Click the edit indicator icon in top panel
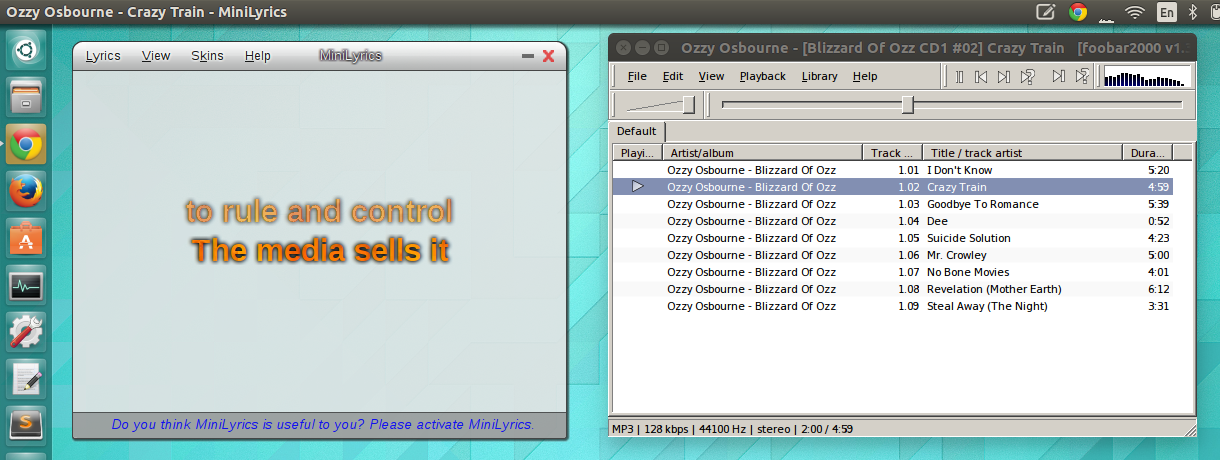Image resolution: width=1220 pixels, height=460 pixels. coord(1046,12)
